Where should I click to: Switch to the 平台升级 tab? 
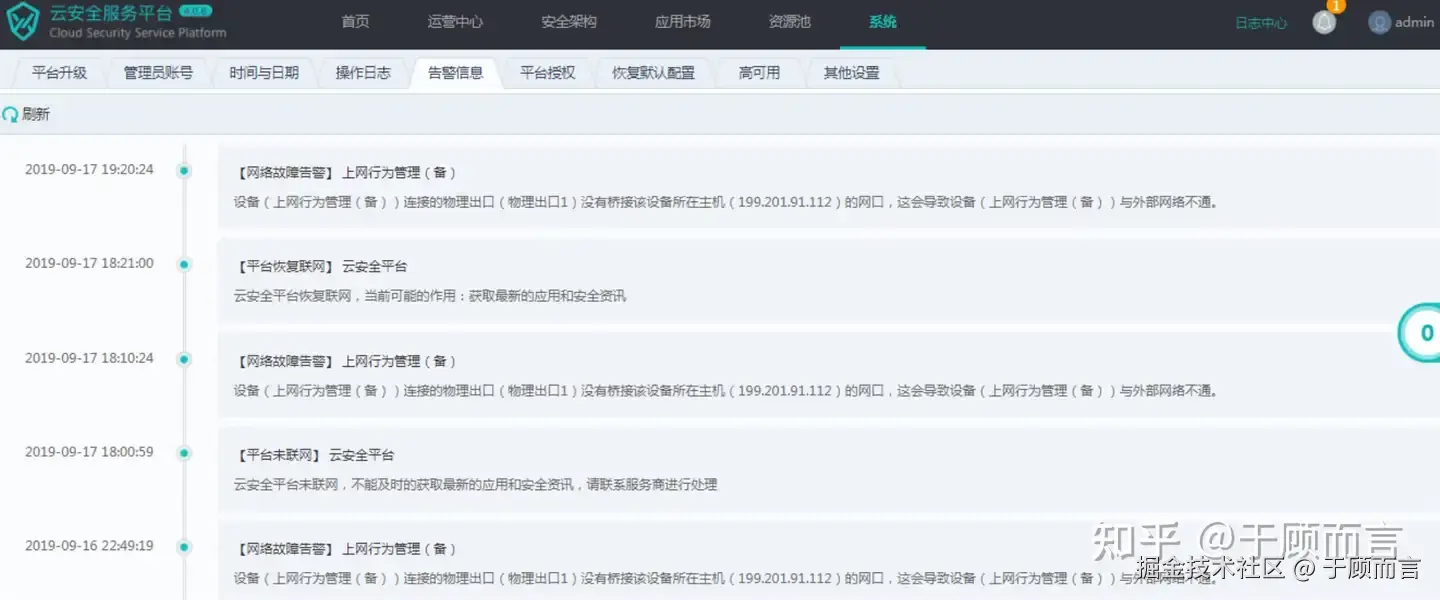pyautogui.click(x=59, y=73)
